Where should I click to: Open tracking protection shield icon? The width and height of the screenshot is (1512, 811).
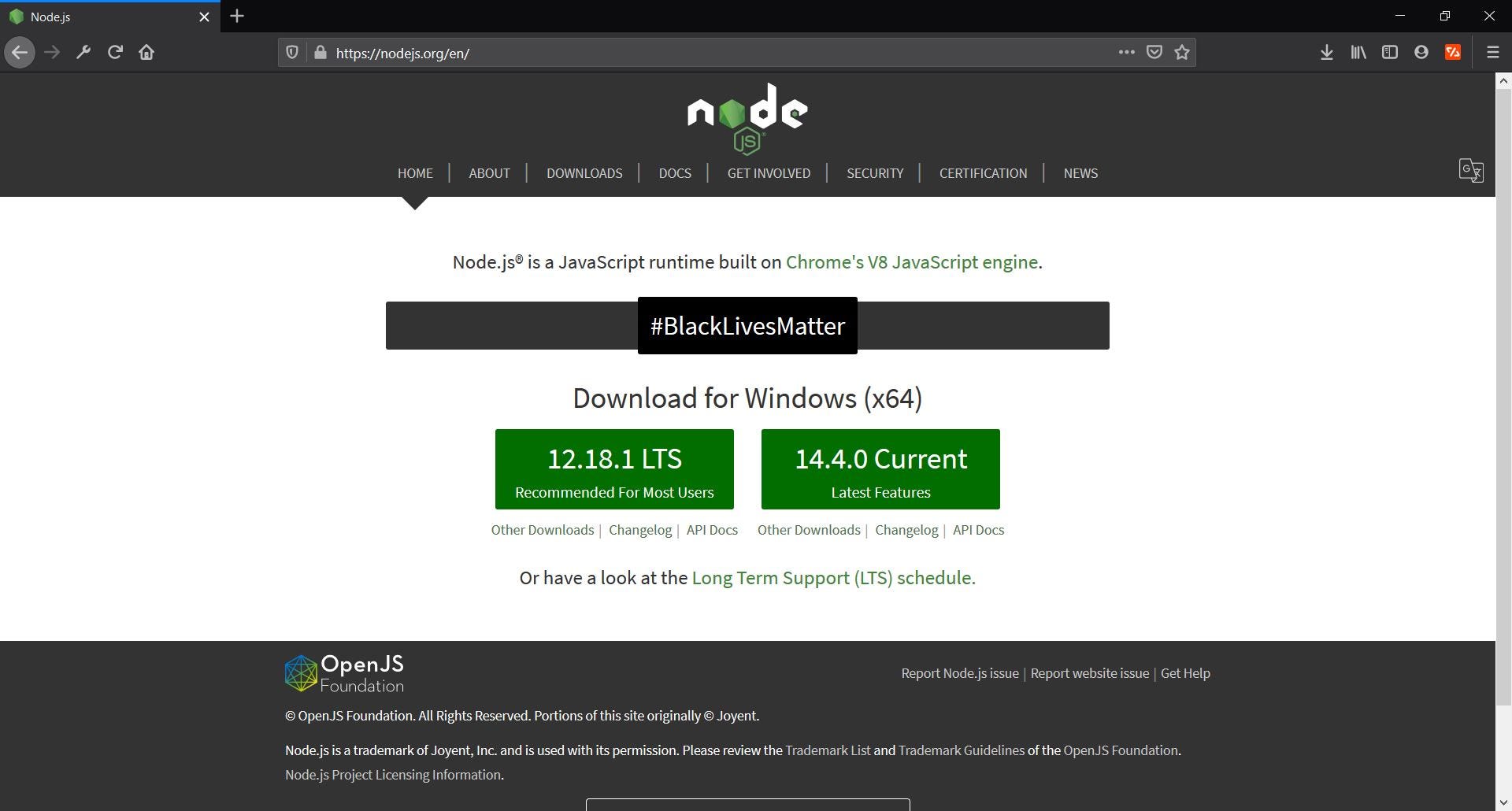point(292,51)
